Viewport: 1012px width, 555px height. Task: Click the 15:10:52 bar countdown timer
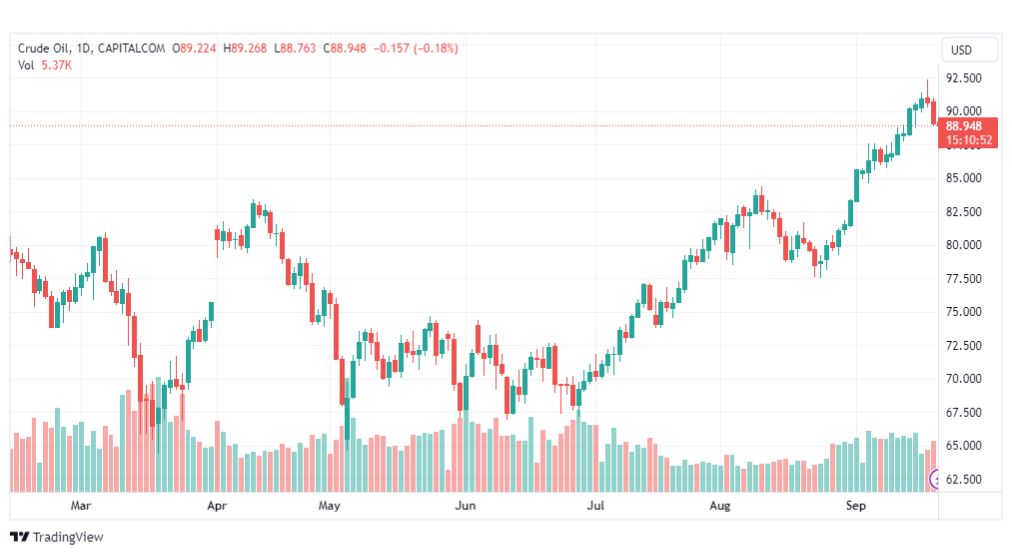tap(968, 140)
